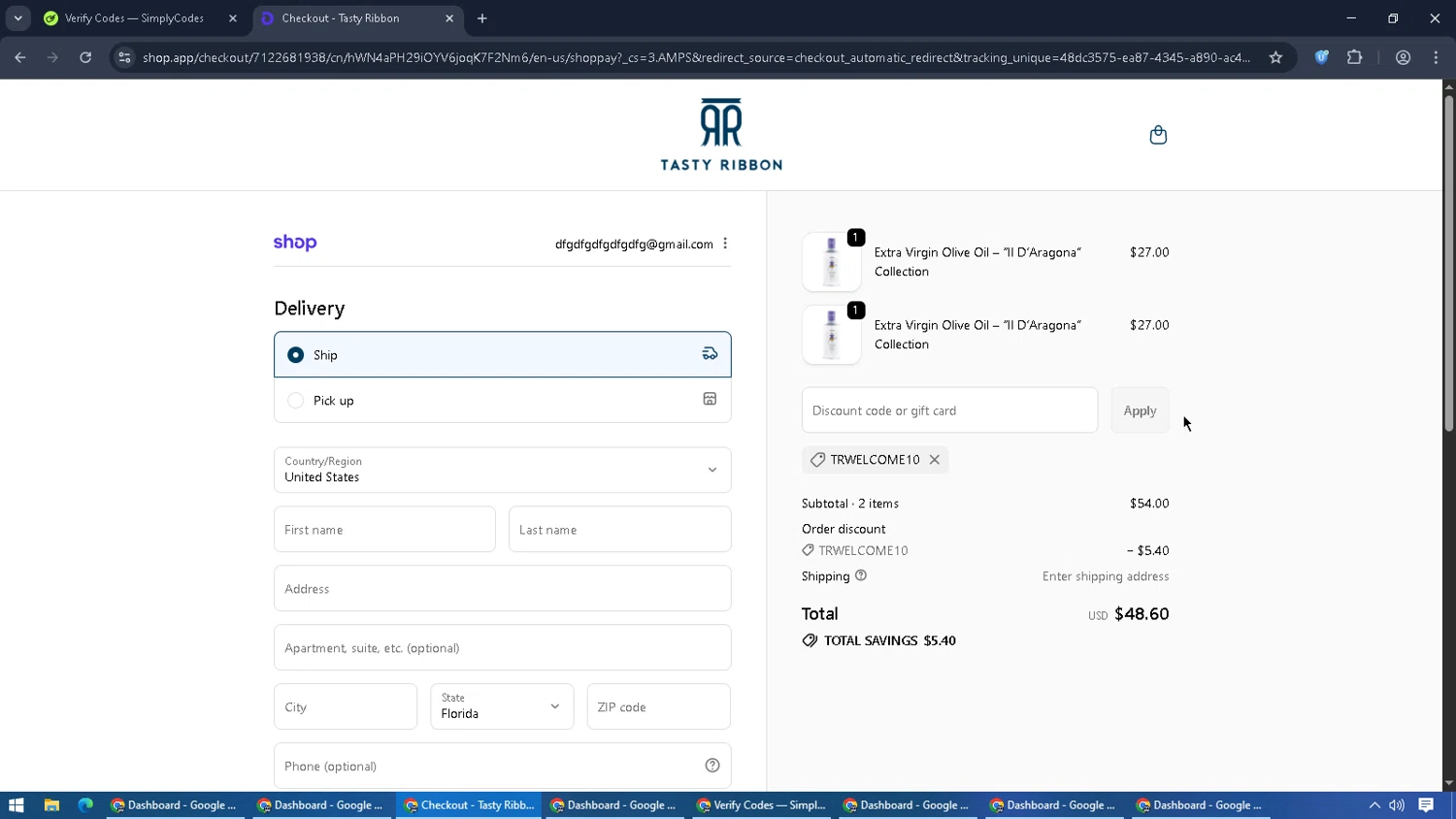
Task: Open a new browser tab
Action: (x=482, y=18)
